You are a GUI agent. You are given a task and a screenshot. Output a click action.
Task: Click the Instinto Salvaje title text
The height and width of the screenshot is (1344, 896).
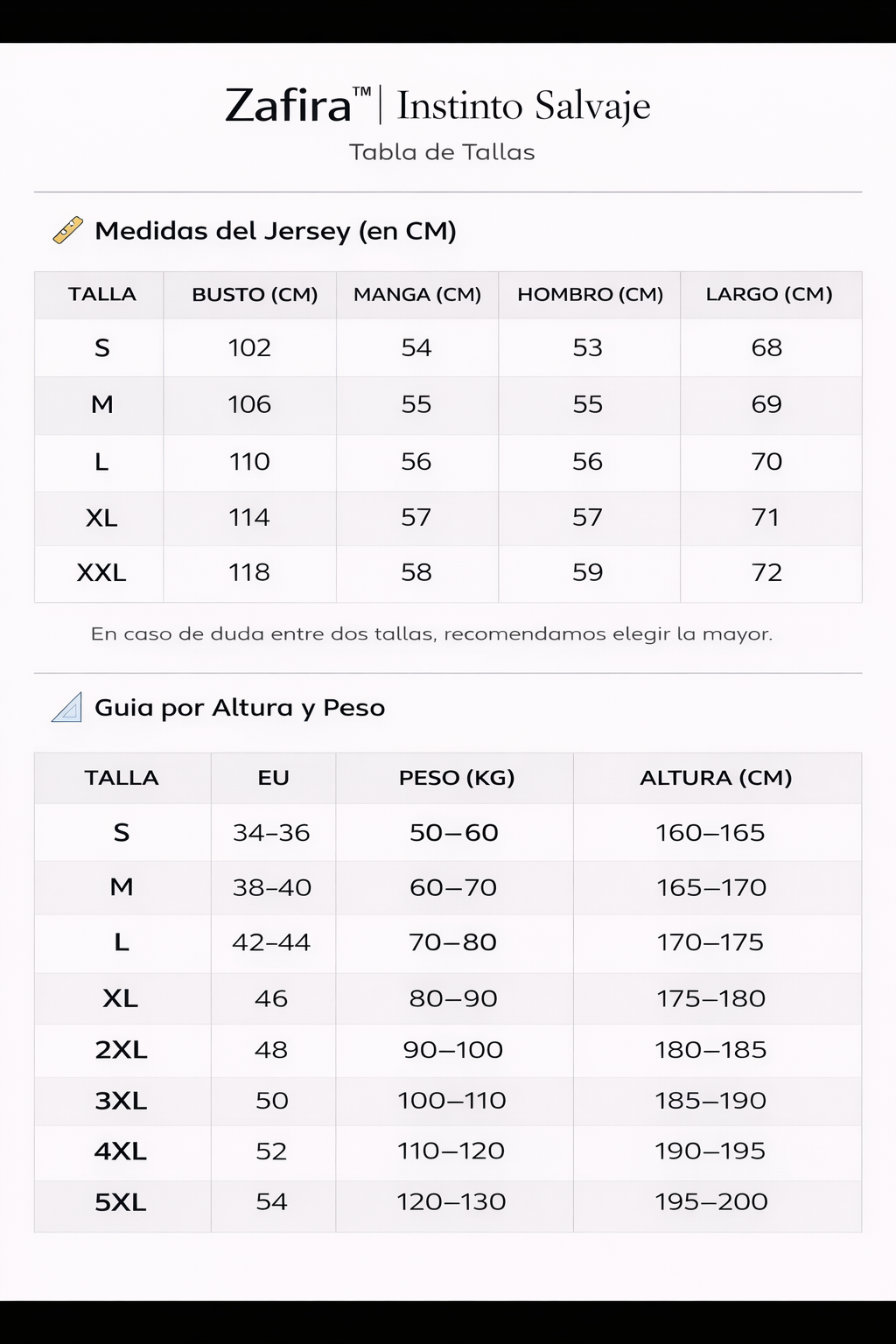(x=523, y=106)
